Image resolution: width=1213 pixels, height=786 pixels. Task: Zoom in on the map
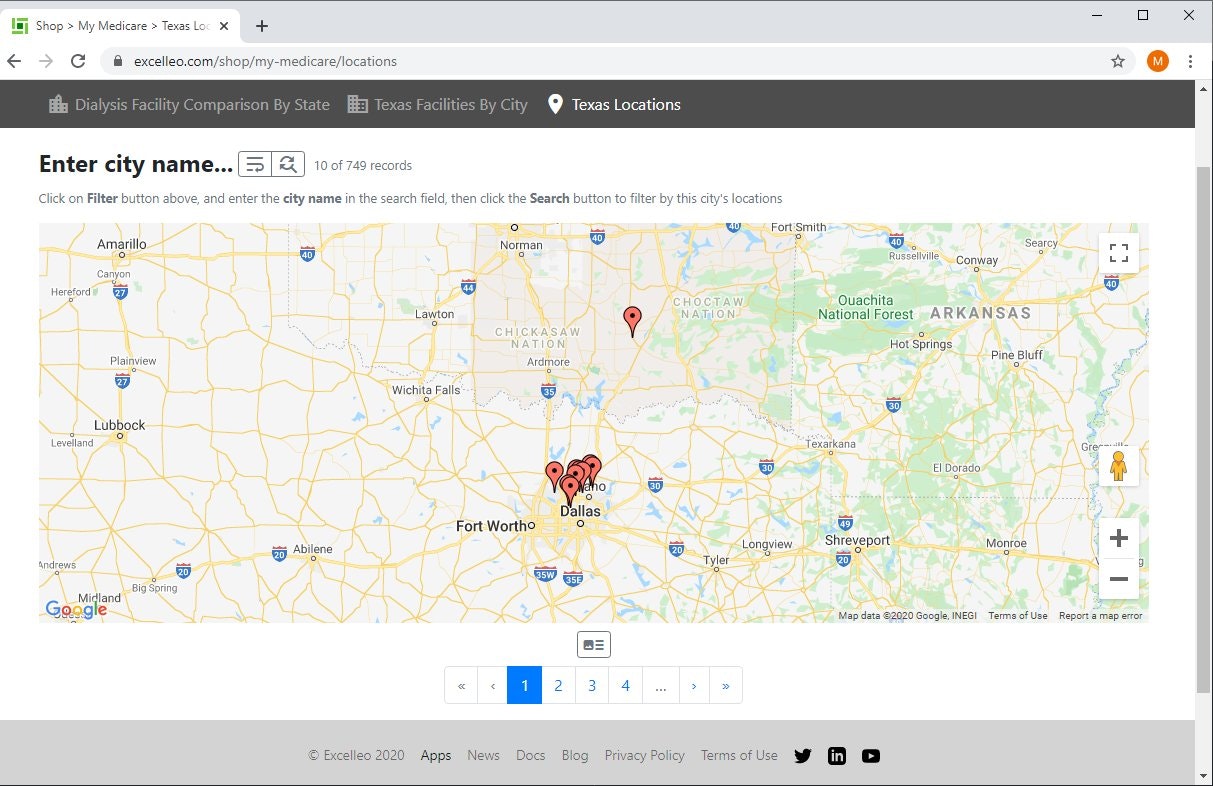pyautogui.click(x=1119, y=538)
